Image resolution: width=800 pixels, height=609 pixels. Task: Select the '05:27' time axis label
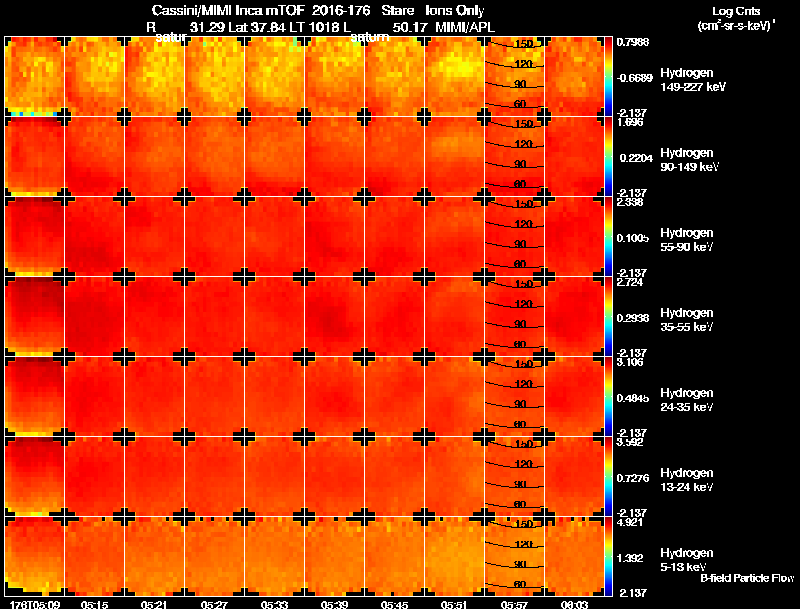[214, 604]
